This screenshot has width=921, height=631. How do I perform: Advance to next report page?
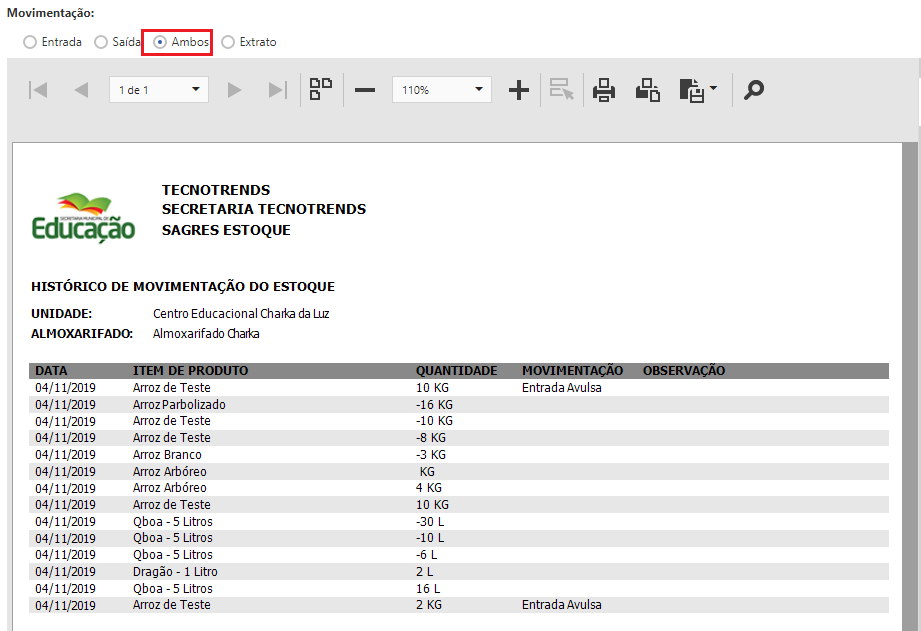[235, 90]
